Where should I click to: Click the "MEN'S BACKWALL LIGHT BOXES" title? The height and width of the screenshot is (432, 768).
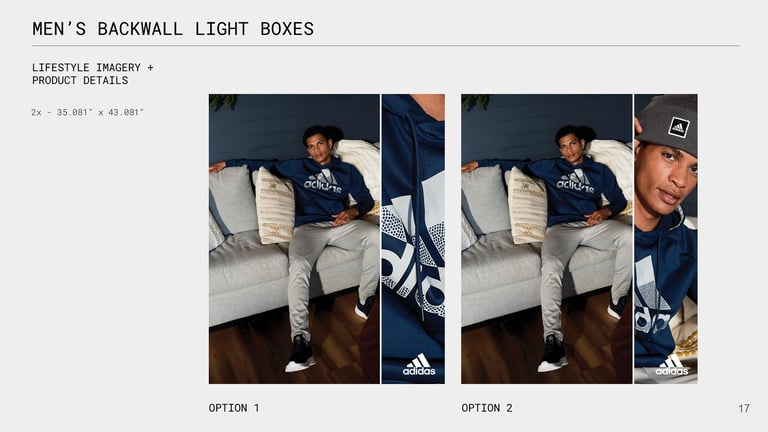point(173,29)
